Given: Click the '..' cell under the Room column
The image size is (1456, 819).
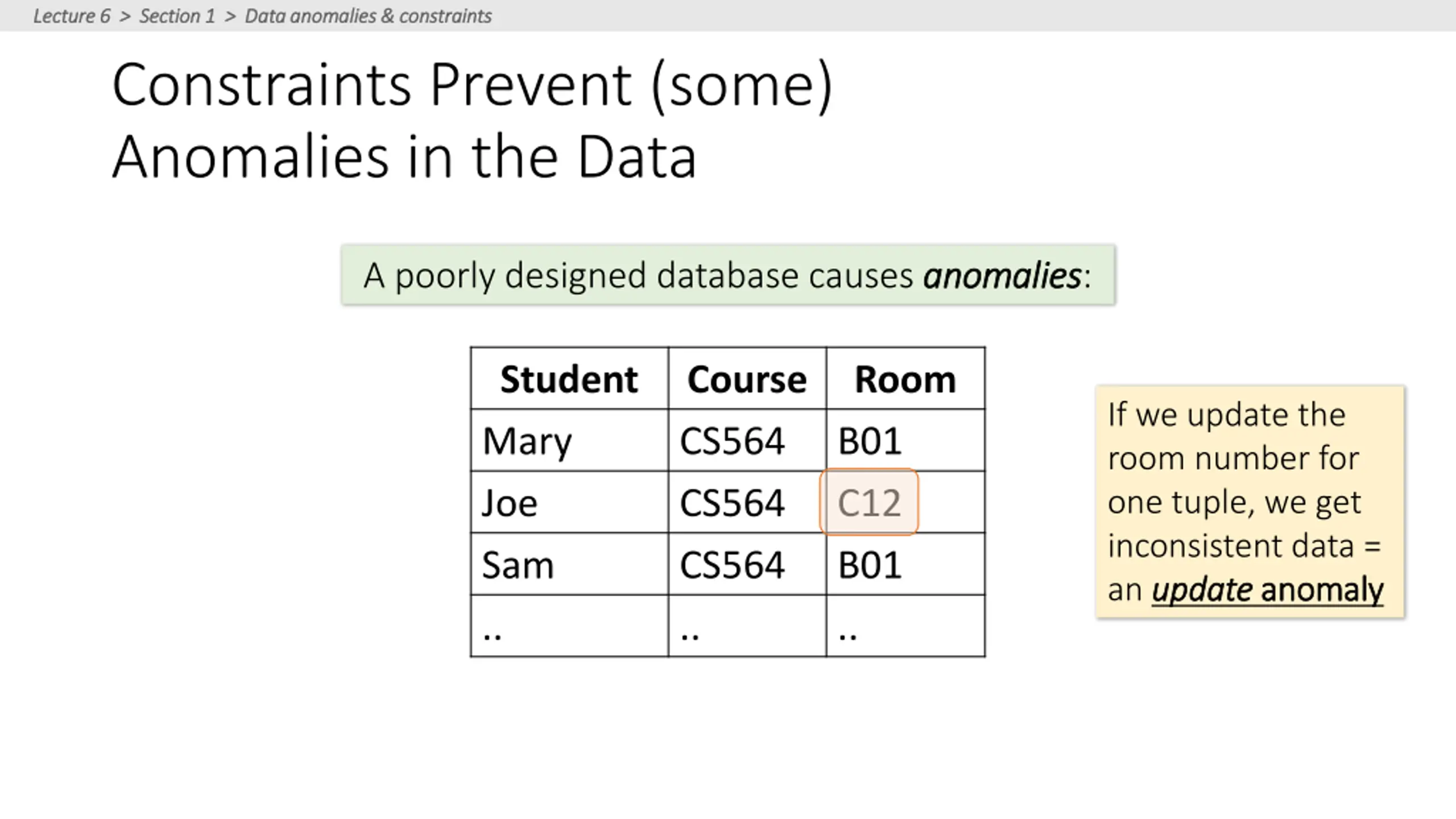Looking at the screenshot, I should pos(905,627).
